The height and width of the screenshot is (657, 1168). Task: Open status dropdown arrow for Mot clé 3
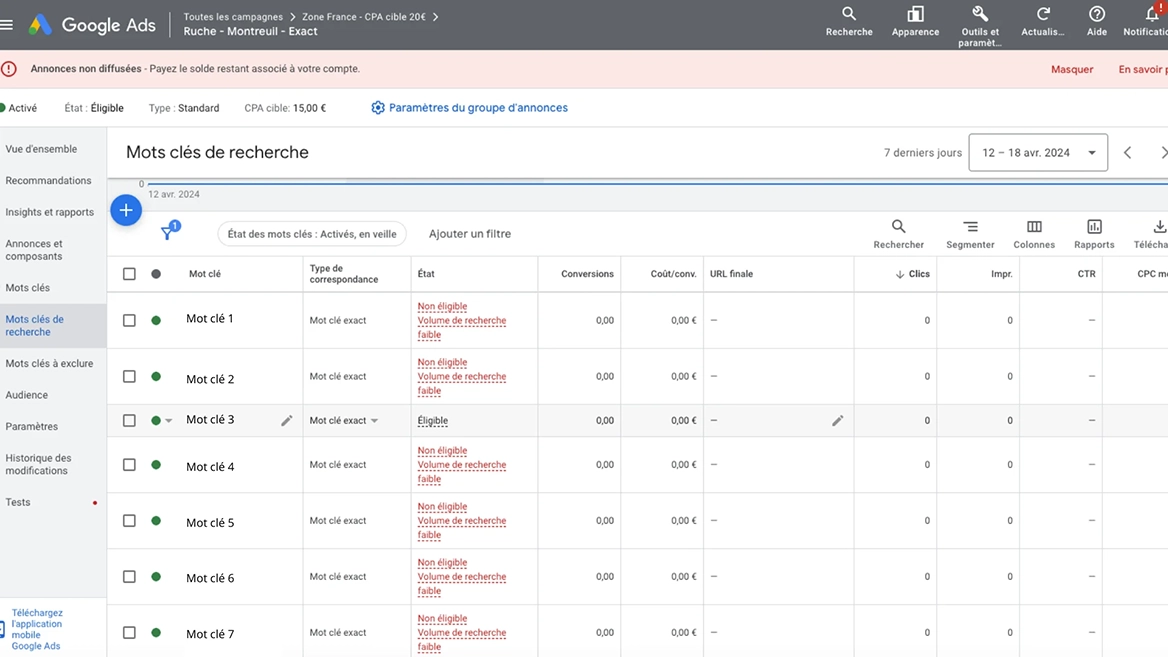click(x=169, y=421)
